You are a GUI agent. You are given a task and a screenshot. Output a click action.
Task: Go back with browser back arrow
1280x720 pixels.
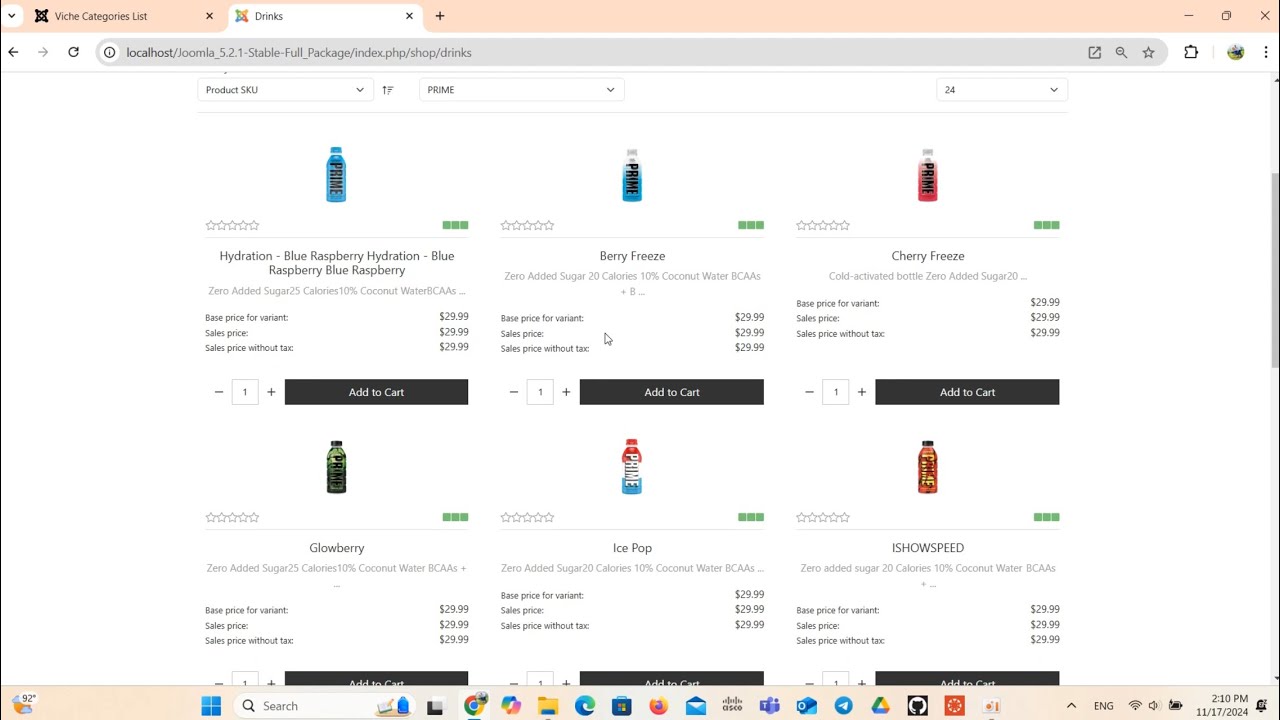pos(13,52)
